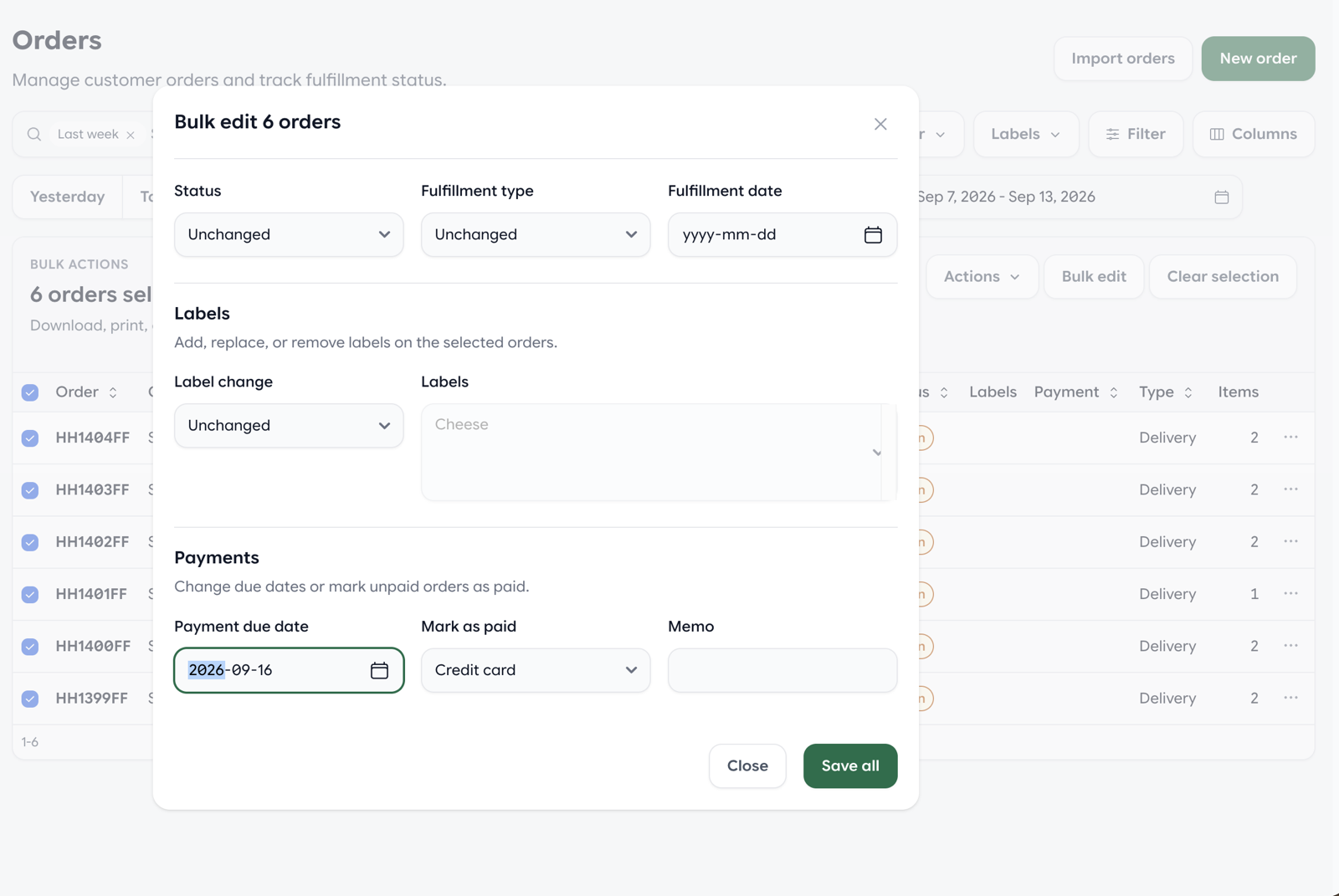Select the Yesterday date tab
The image size is (1339, 896).
68,197
